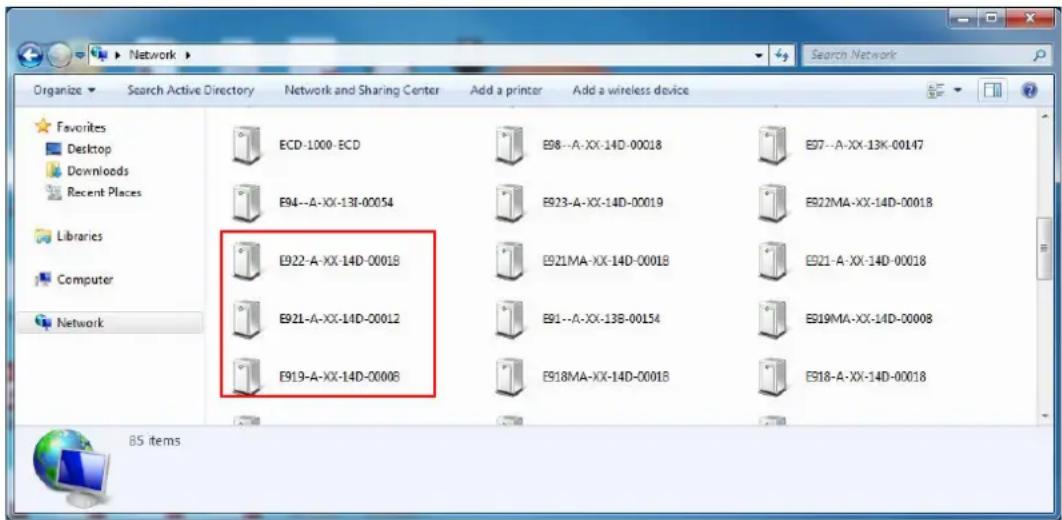The image size is (1062, 520).
Task: Open the Help question mark icon
Action: 1030,89
